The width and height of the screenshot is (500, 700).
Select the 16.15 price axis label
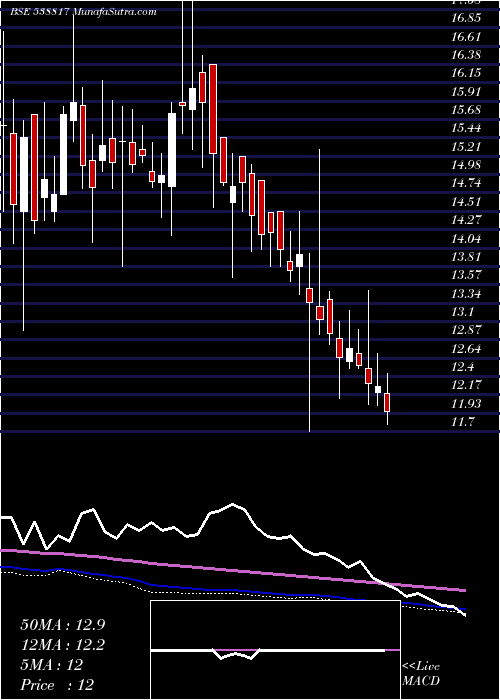pyautogui.click(x=467, y=73)
